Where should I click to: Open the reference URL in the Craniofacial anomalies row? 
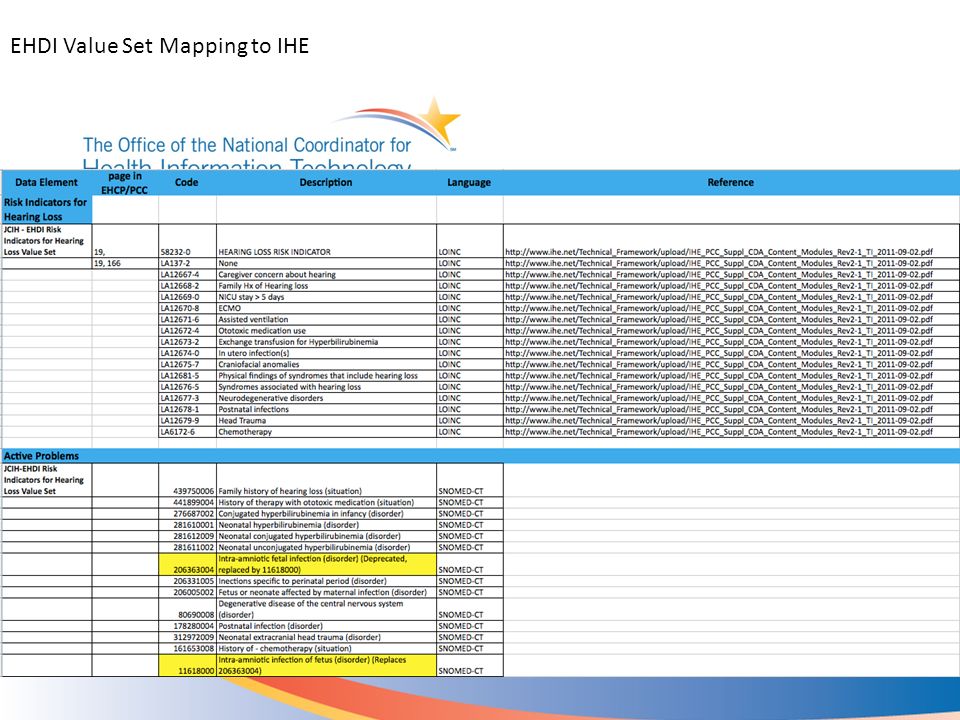[719, 364]
